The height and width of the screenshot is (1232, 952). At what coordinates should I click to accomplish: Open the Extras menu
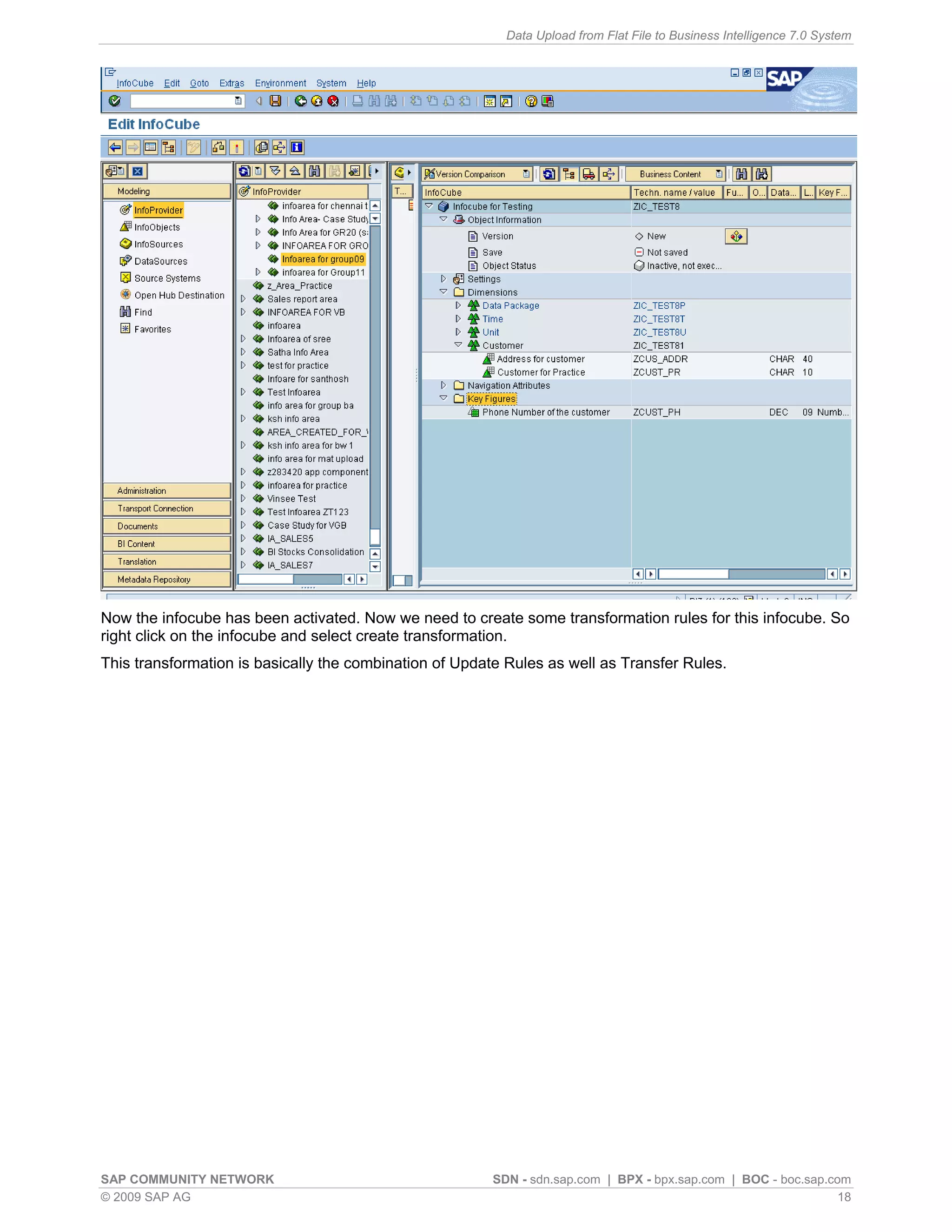pyautogui.click(x=232, y=84)
